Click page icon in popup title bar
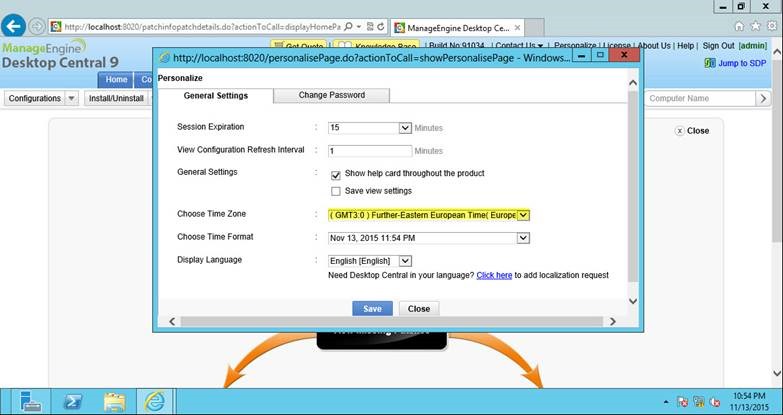 (x=164, y=57)
